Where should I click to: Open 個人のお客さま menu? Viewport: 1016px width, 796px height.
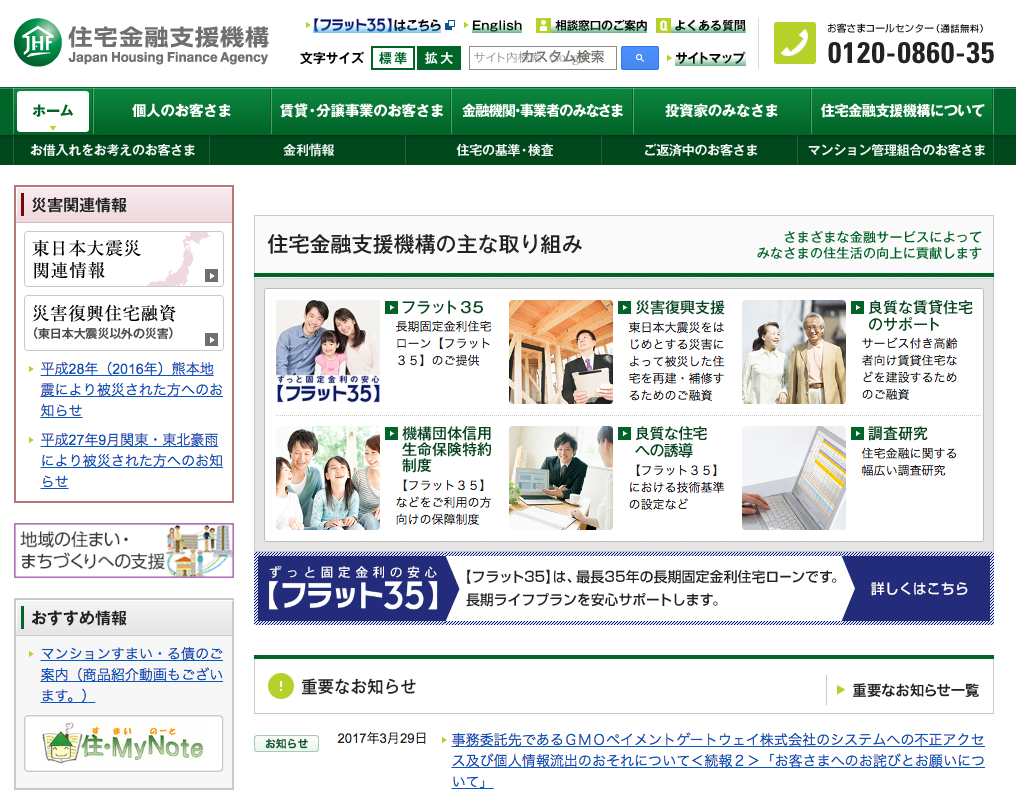pos(181,111)
